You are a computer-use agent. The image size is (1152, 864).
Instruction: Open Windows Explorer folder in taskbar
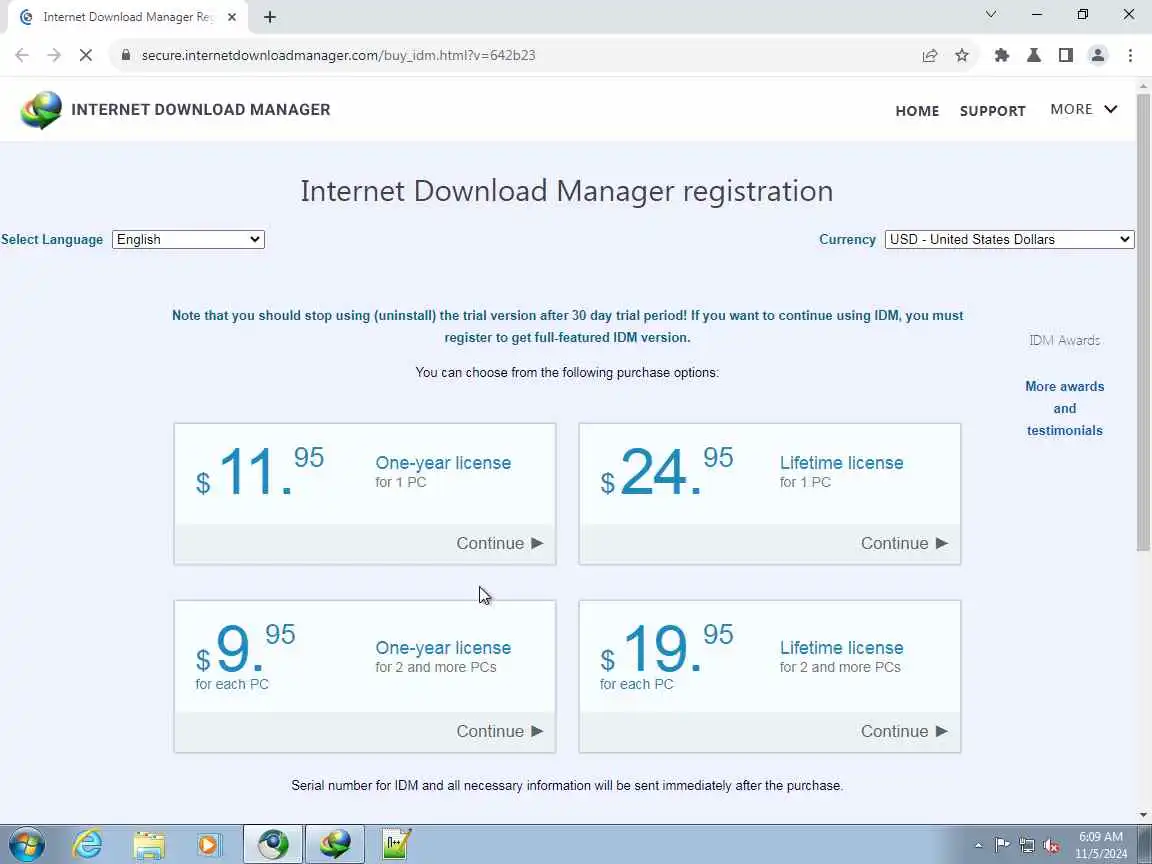[148, 845]
